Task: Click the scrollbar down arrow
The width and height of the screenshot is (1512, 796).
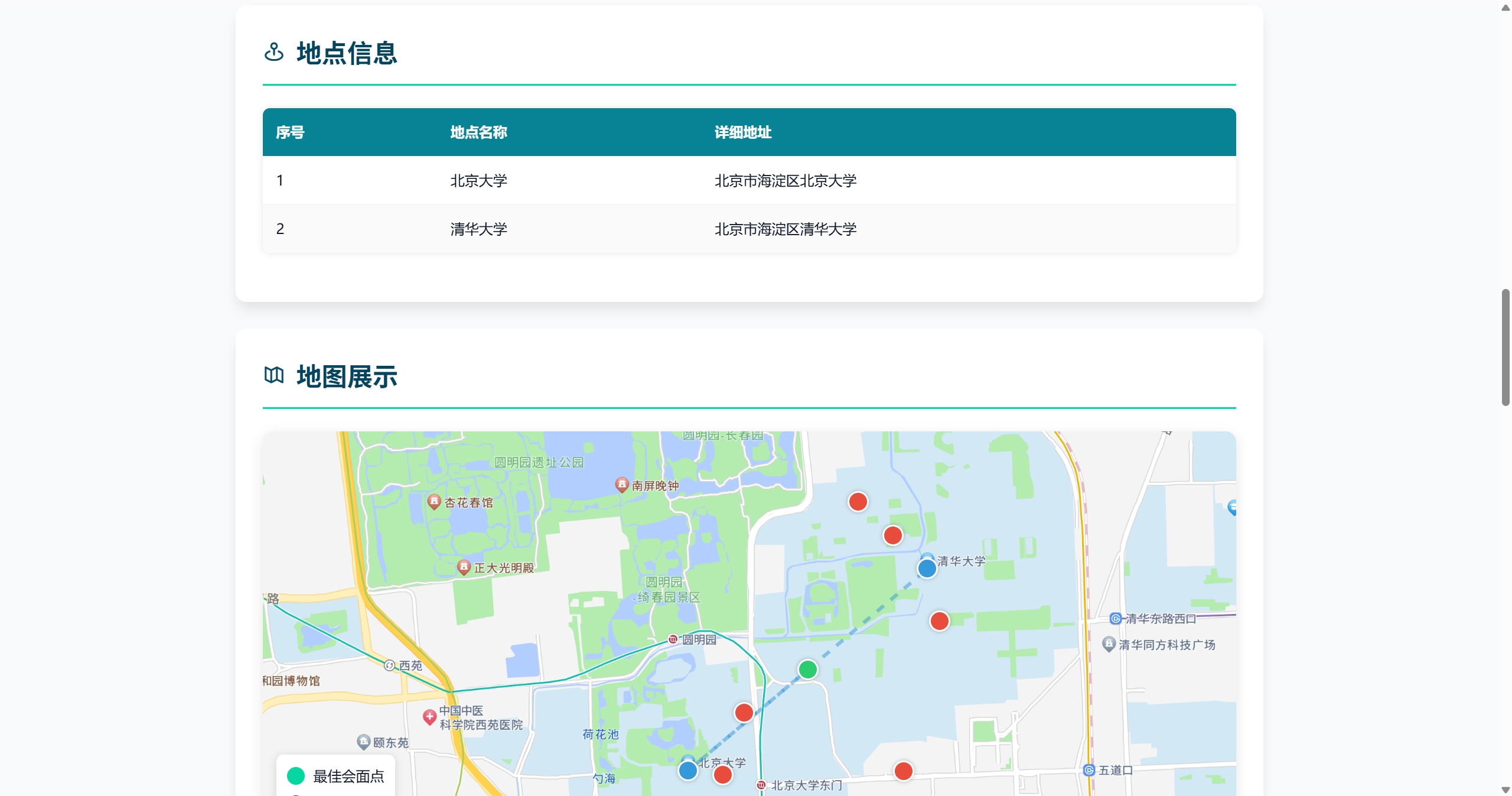Action: point(1505,790)
